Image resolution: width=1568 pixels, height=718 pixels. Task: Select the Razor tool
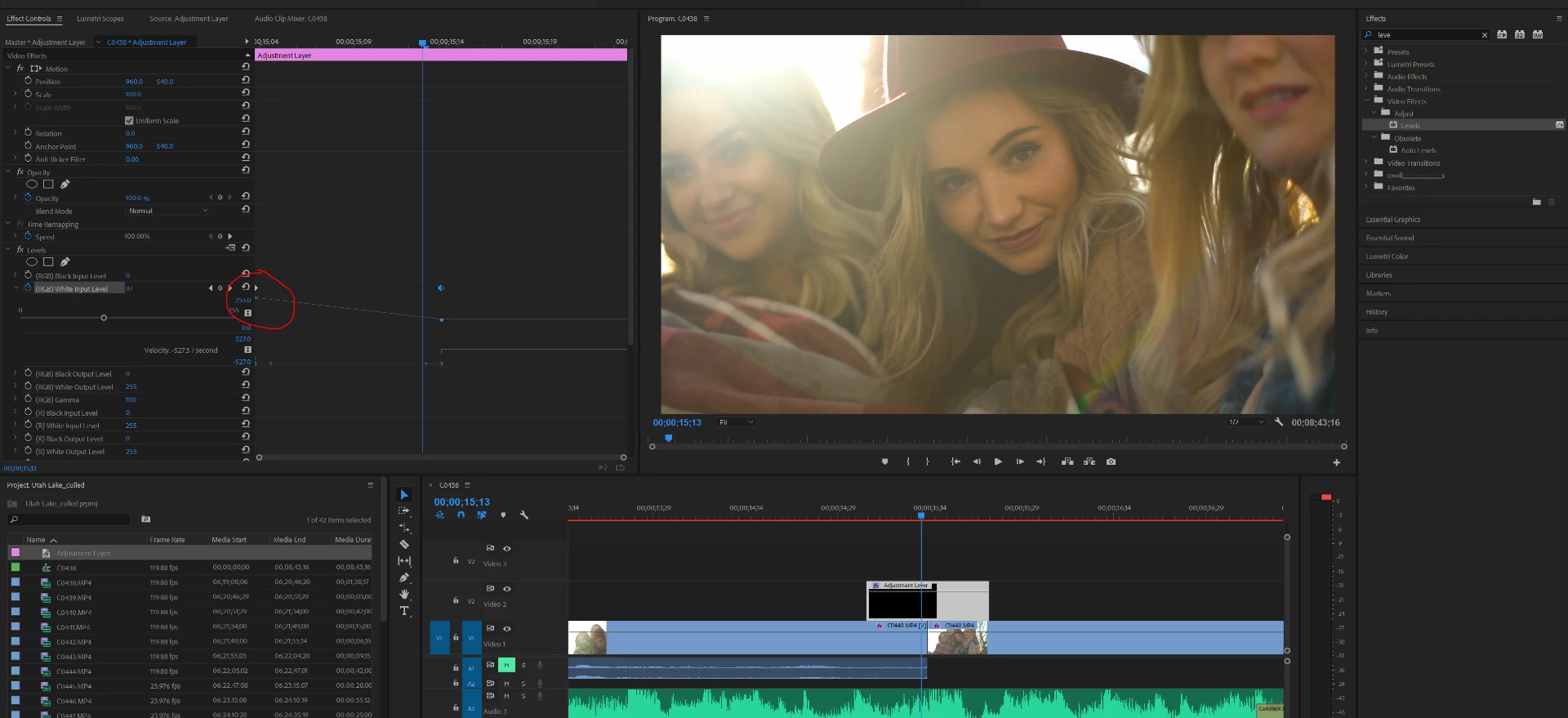pyautogui.click(x=404, y=544)
